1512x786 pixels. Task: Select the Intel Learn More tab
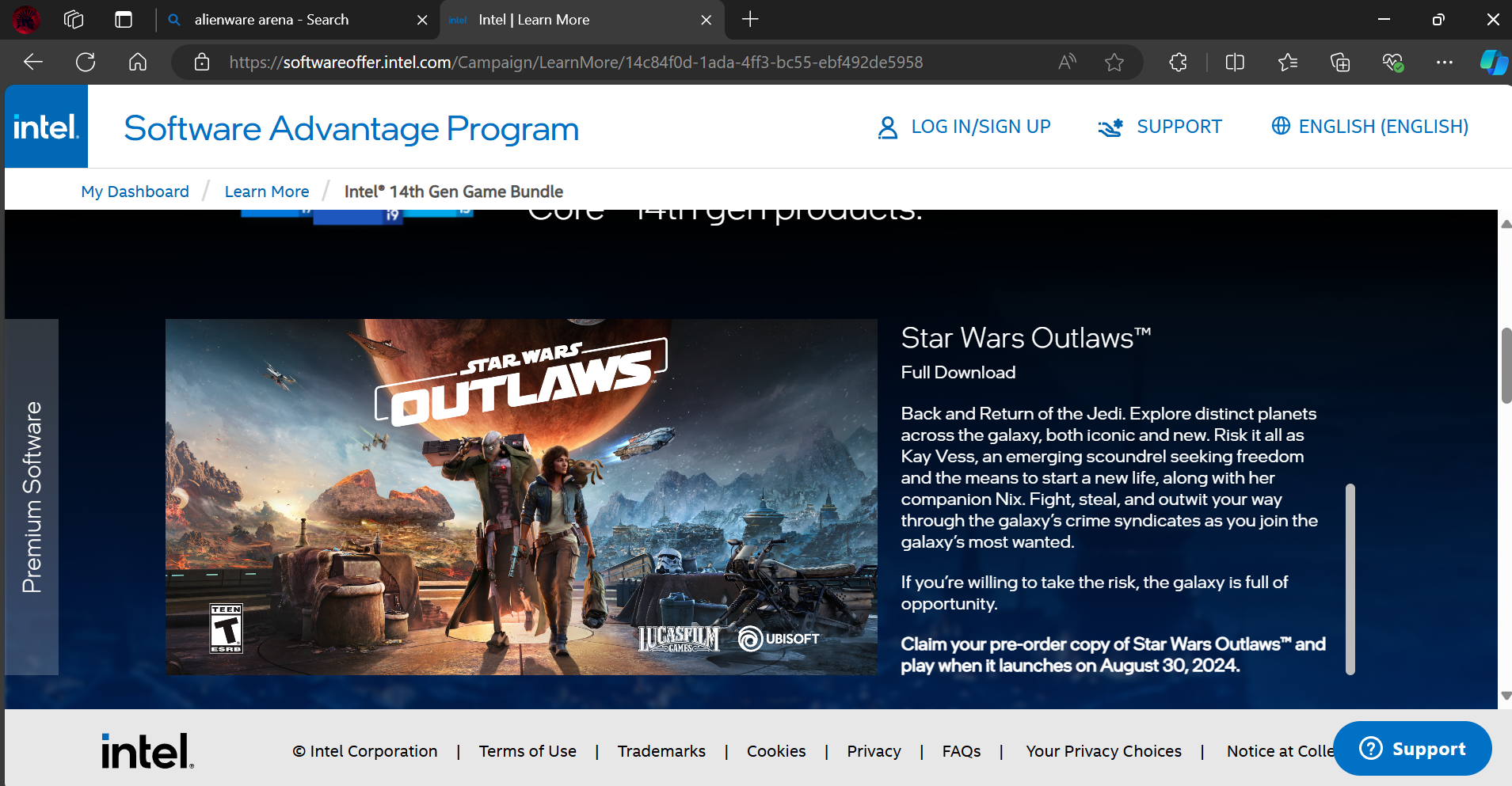coord(581,20)
